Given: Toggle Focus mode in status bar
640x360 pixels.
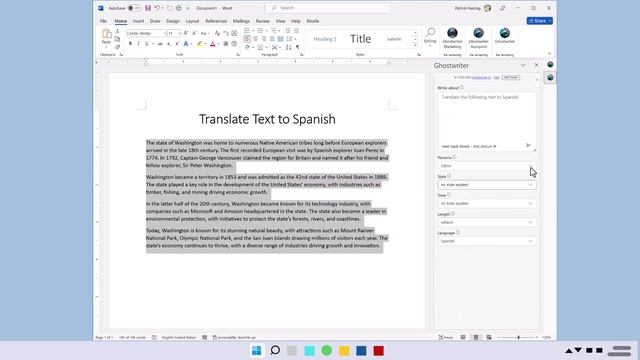Looking at the screenshot, I should (x=445, y=338).
